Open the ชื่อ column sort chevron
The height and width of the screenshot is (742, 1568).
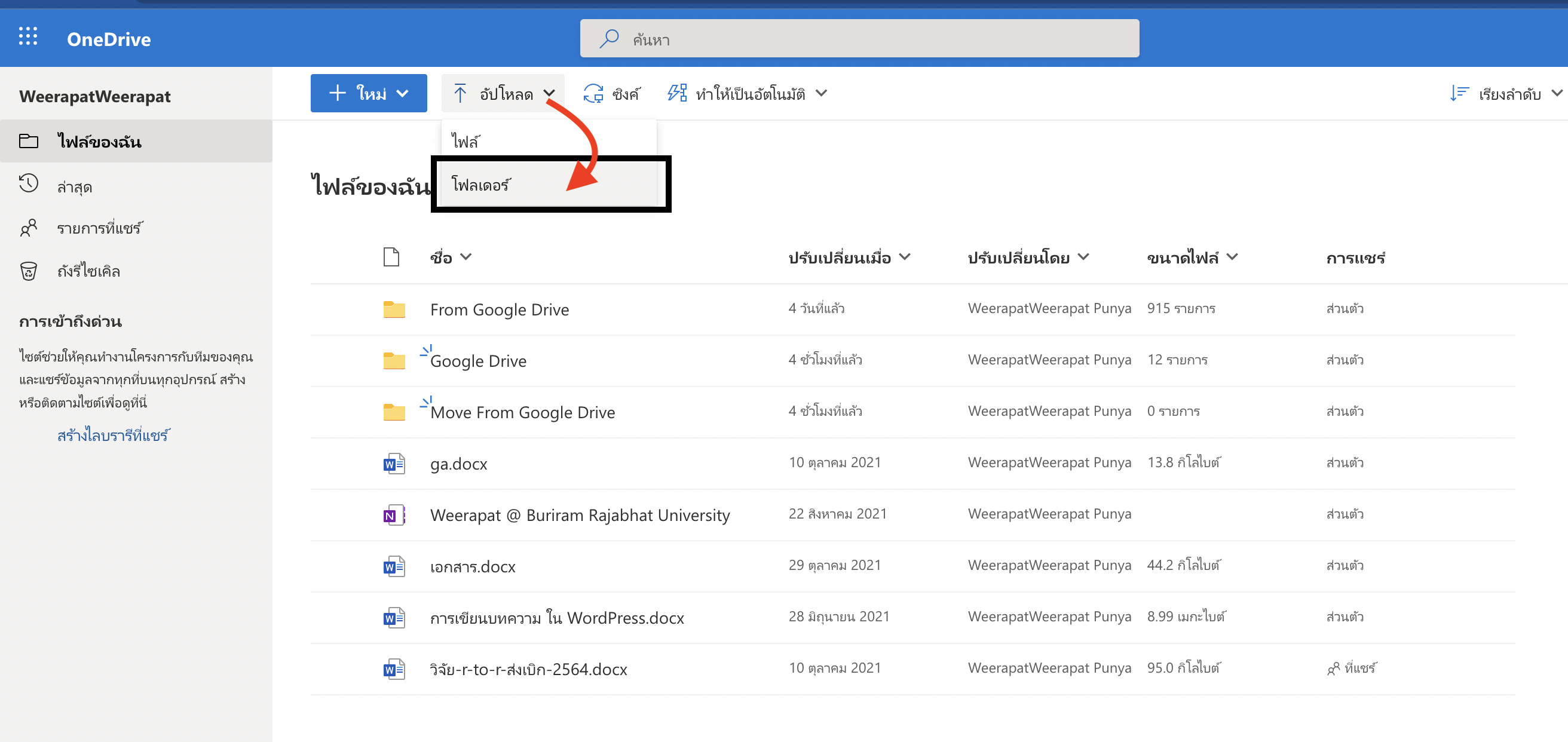coord(465,257)
